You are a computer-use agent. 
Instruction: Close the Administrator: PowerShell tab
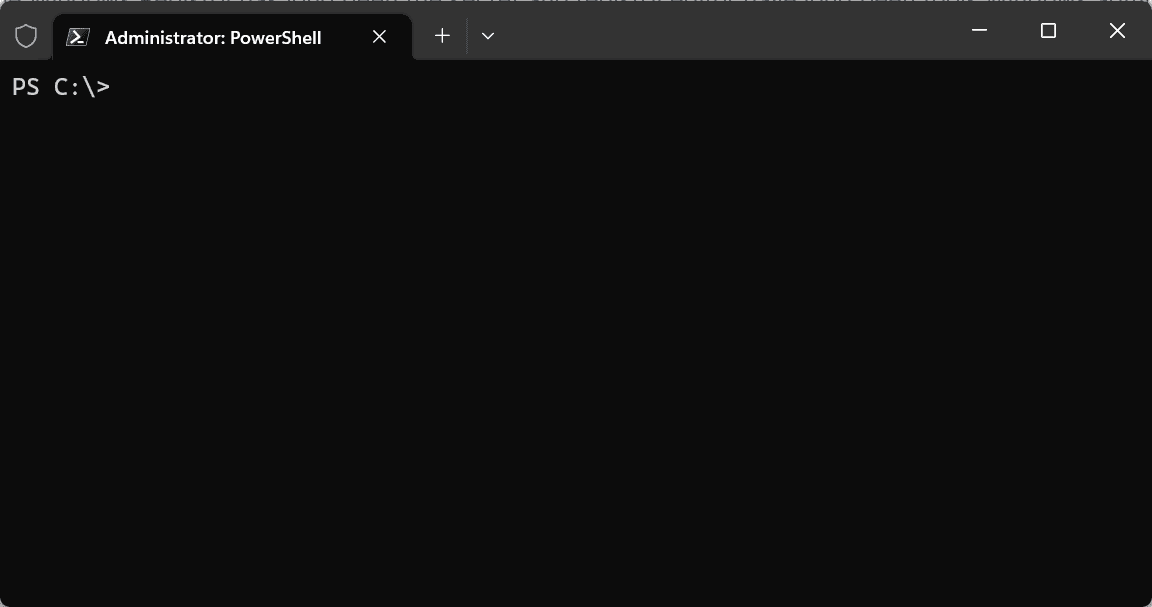coord(379,37)
